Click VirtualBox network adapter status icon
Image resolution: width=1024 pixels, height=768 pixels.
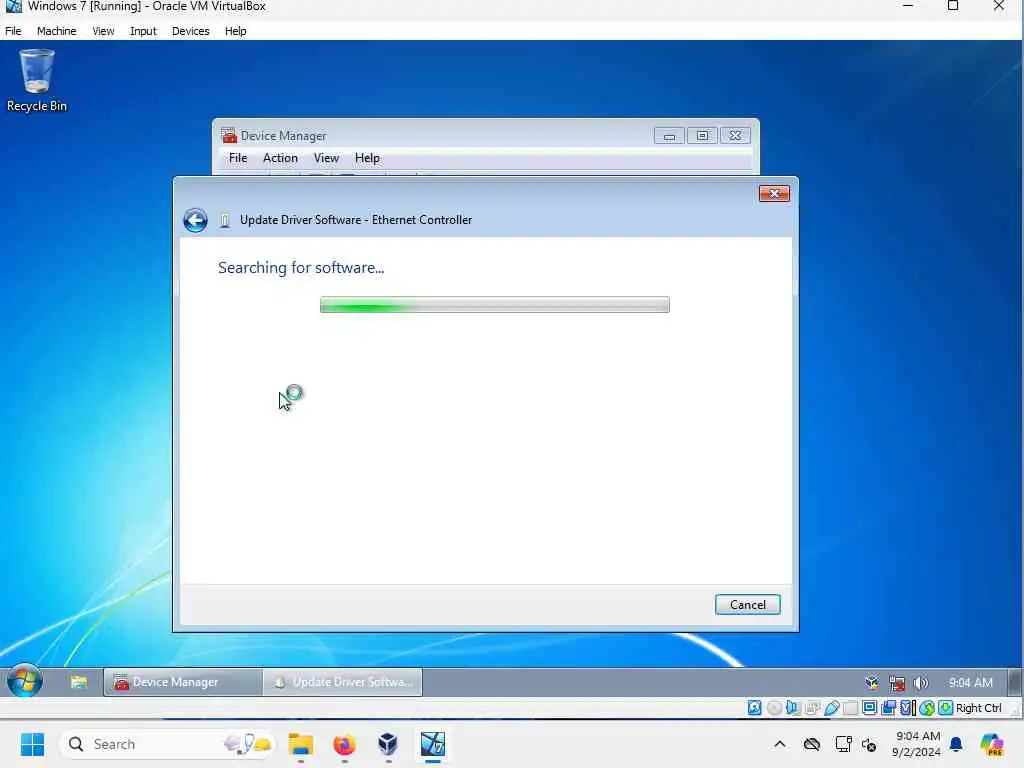[812, 708]
